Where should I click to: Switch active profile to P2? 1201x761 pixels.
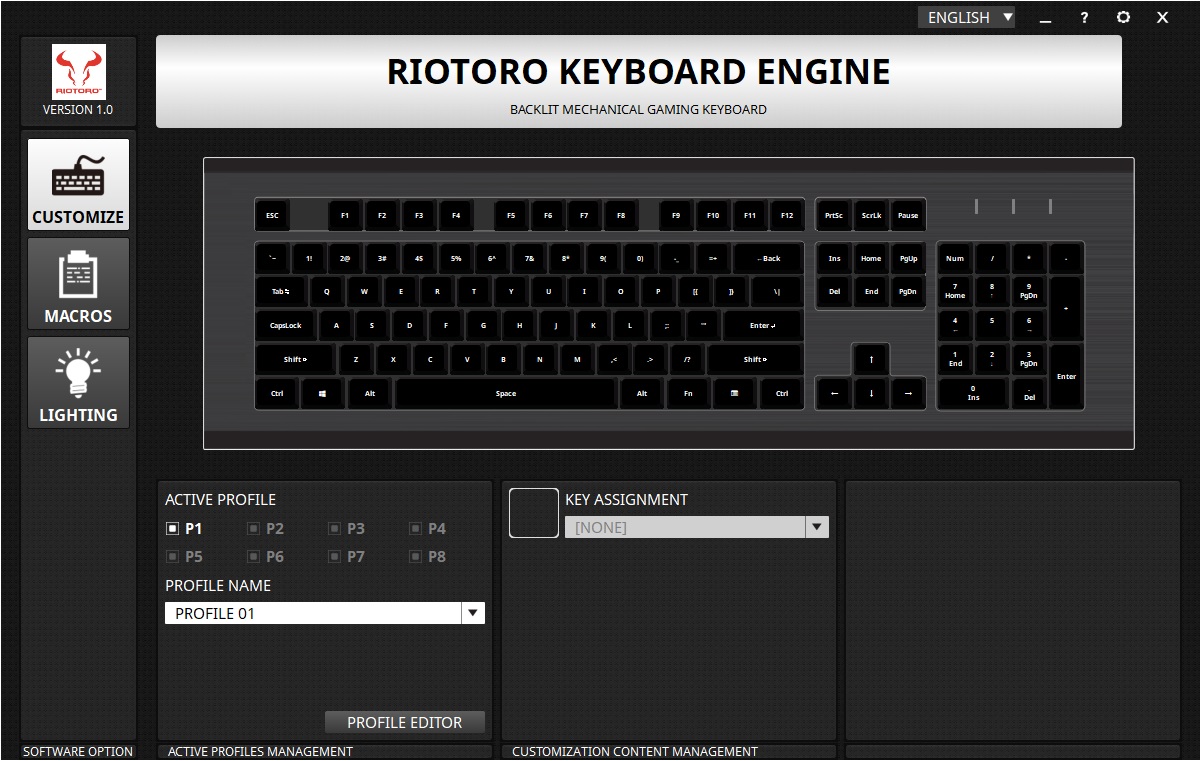click(x=254, y=528)
